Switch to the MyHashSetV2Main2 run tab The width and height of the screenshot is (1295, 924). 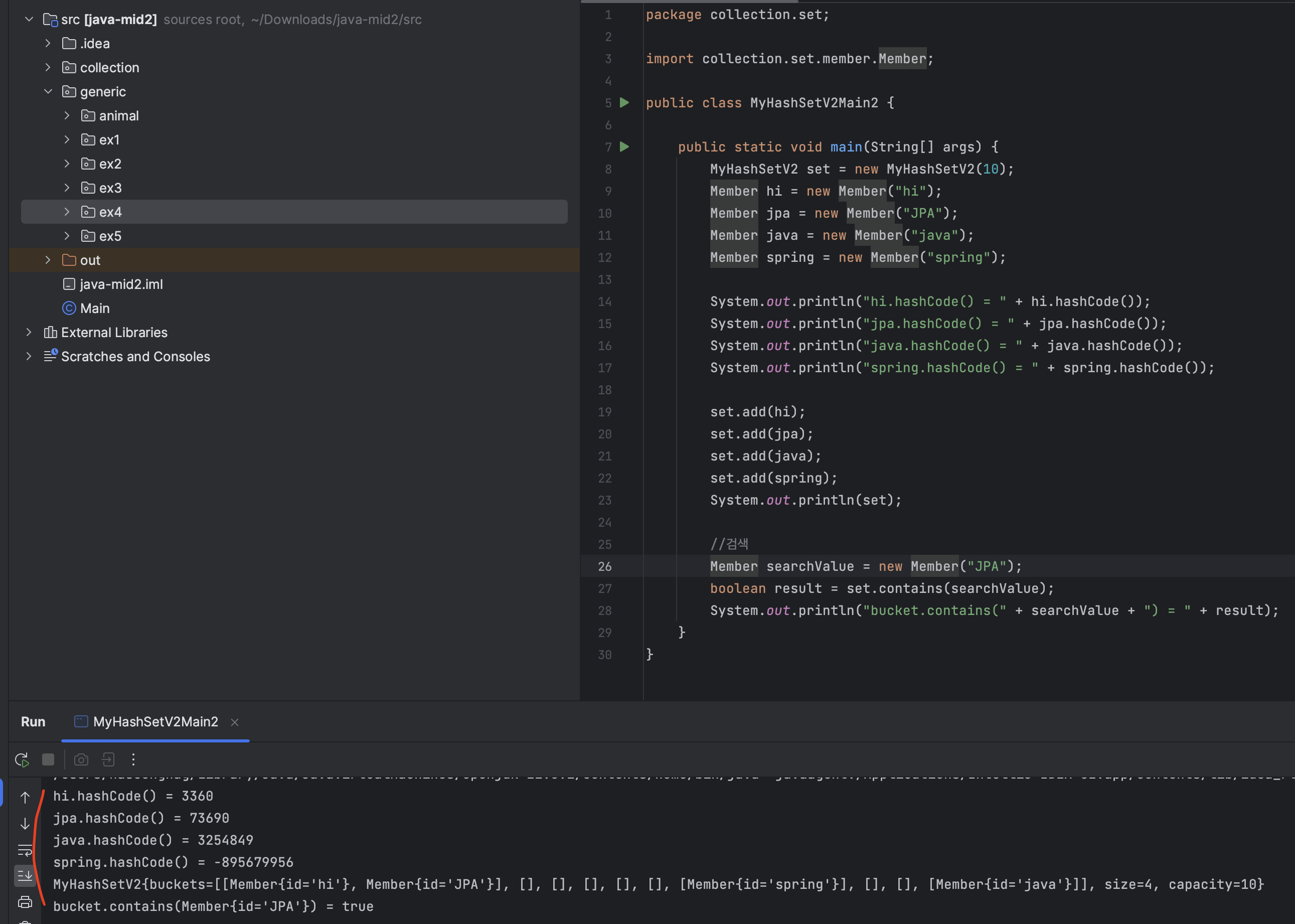(x=155, y=721)
